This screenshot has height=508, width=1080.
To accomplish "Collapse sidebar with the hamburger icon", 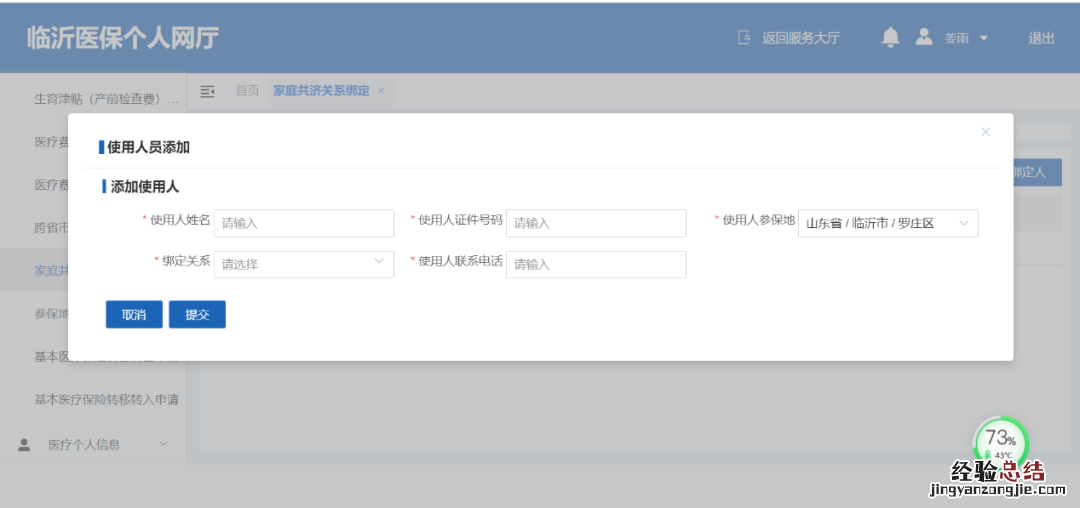I will (x=208, y=91).
